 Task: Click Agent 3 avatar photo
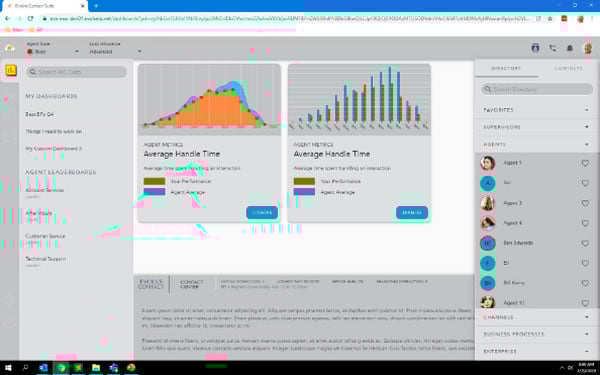(x=488, y=203)
